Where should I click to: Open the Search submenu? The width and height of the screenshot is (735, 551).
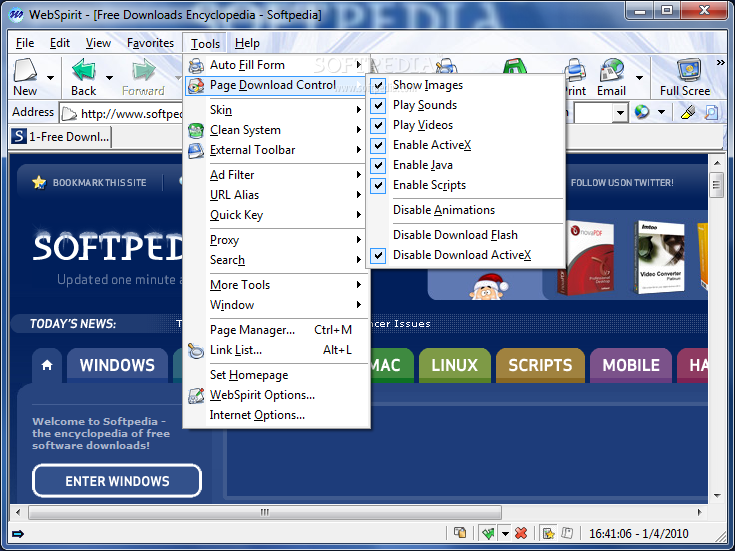[x=277, y=260]
